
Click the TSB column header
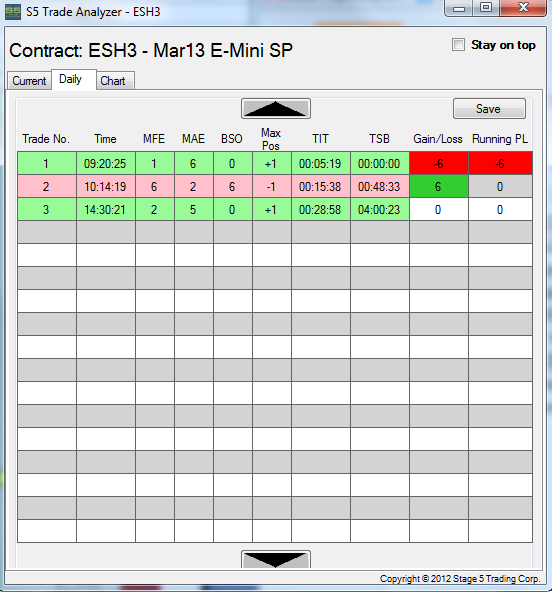tap(379, 139)
